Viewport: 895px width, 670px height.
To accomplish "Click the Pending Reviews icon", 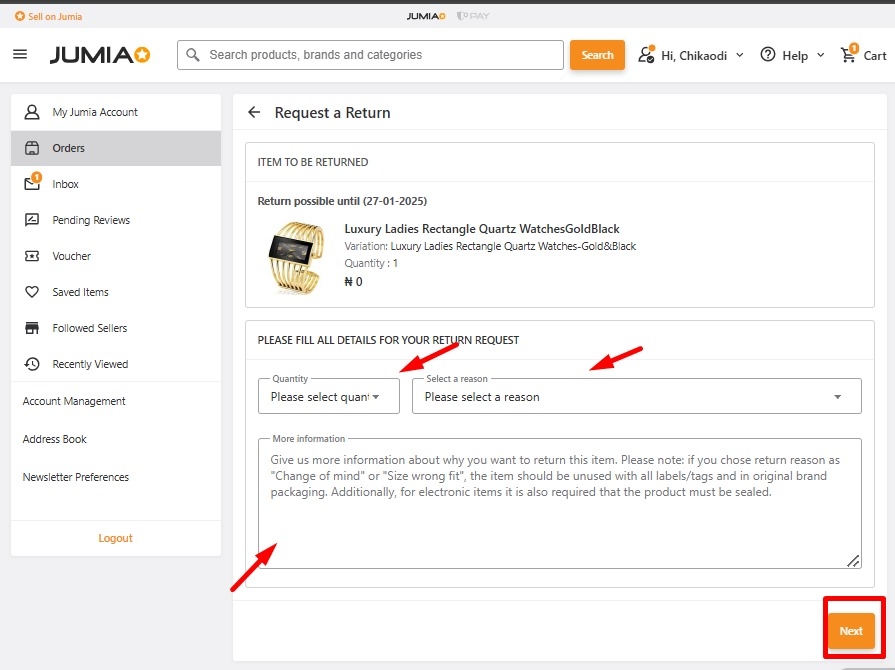I will click(x=32, y=220).
